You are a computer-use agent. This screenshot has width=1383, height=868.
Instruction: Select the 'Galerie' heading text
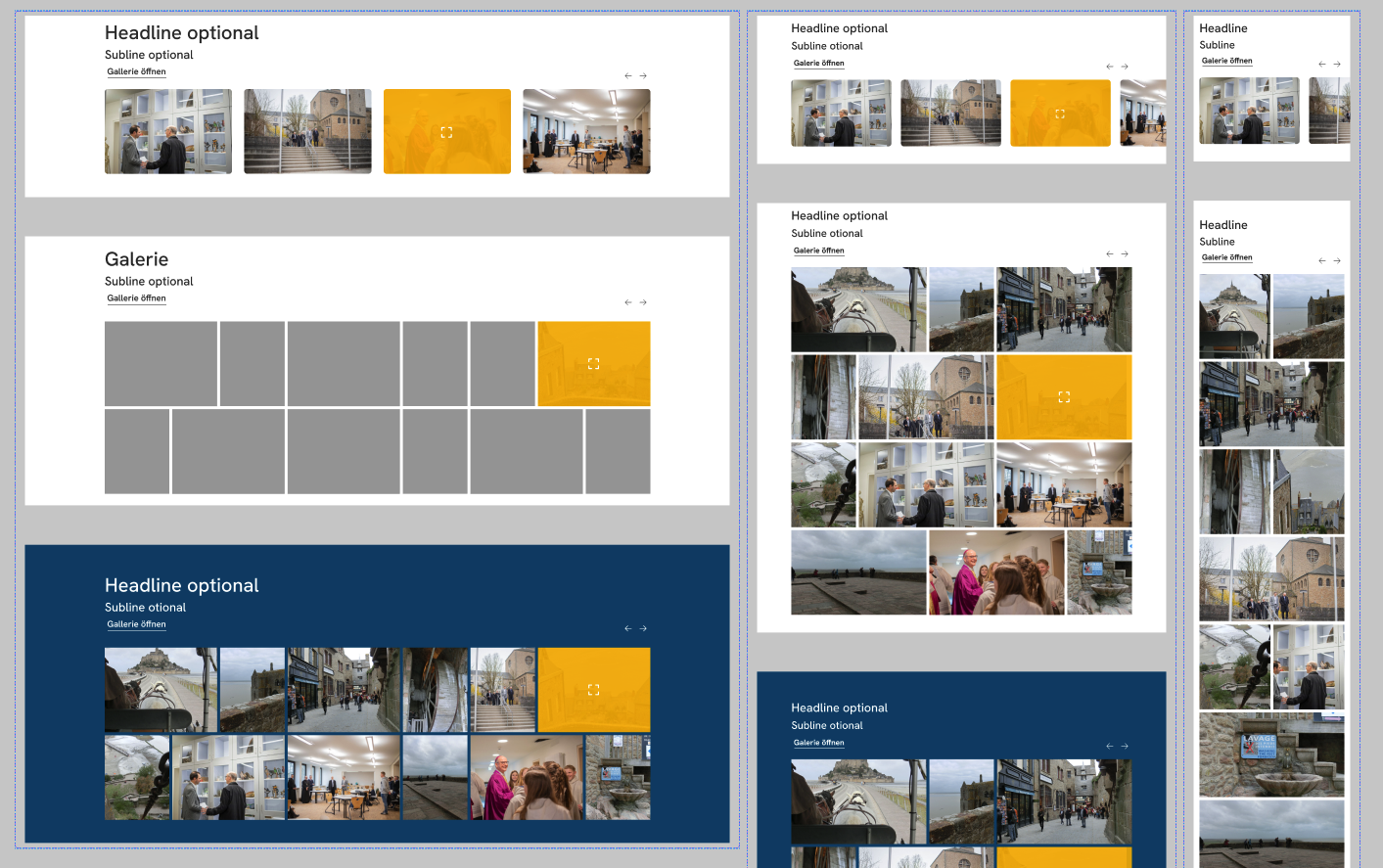click(136, 259)
